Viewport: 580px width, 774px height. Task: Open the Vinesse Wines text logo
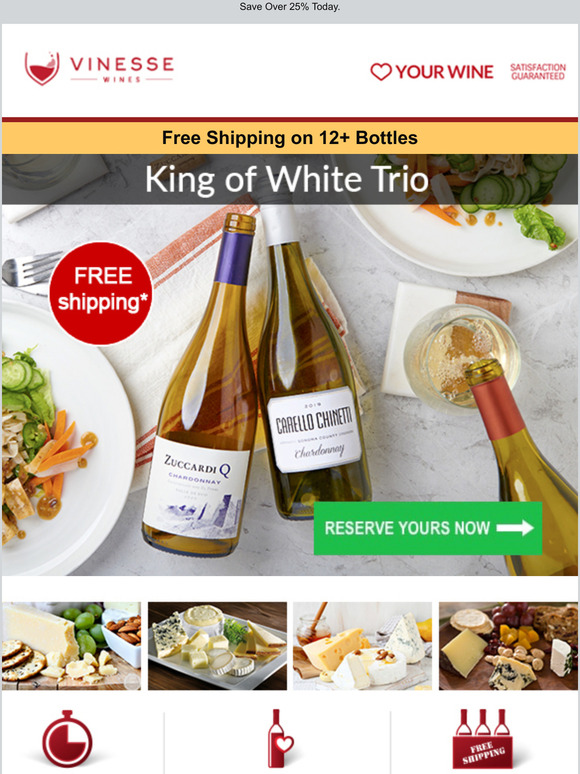click(x=121, y=68)
